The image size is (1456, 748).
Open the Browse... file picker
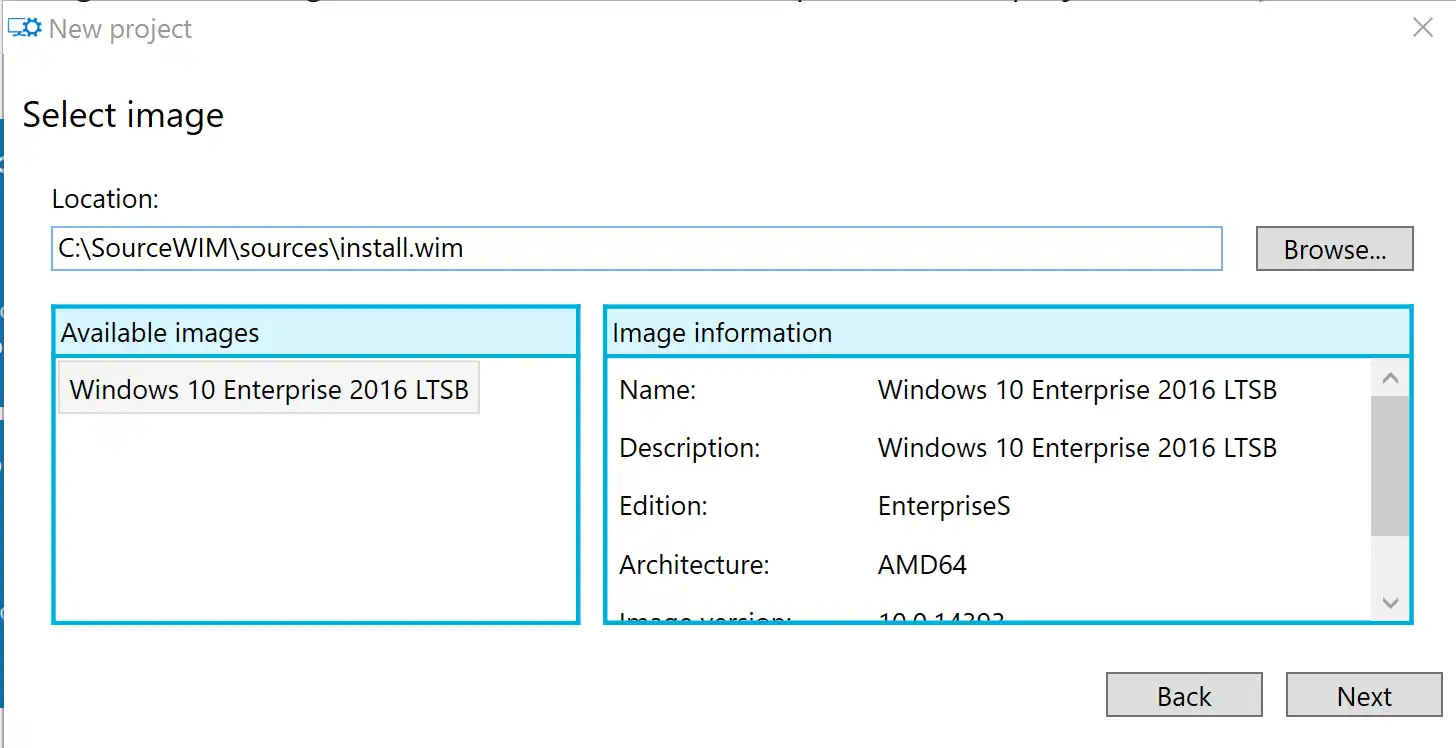(1334, 249)
